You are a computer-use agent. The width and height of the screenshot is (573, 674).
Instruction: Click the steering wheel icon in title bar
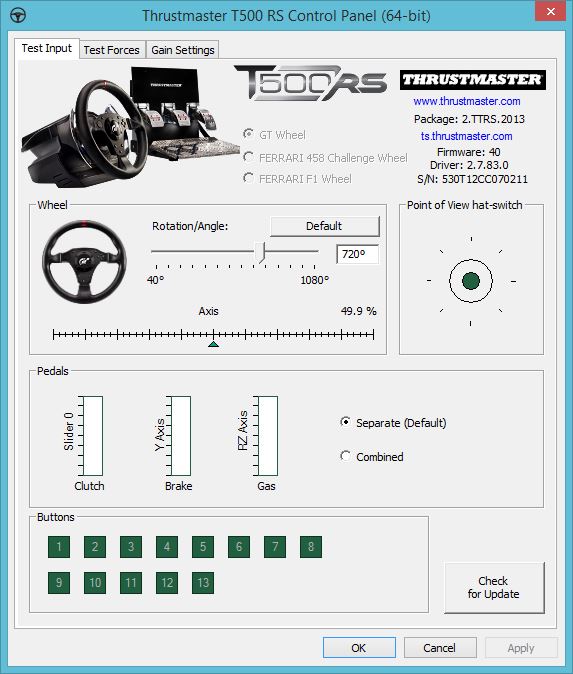[x=18, y=16]
